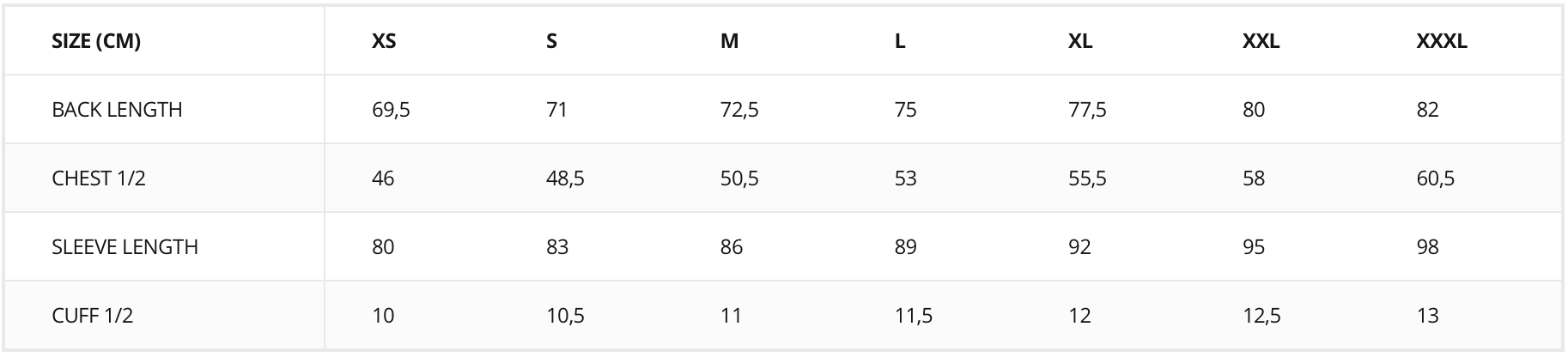Click the XXL column header

pos(1261,41)
